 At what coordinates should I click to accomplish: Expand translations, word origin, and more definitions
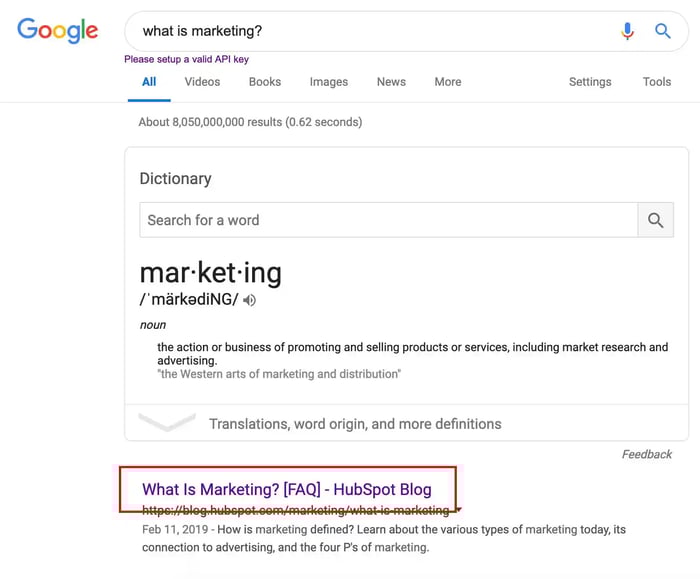click(x=355, y=424)
